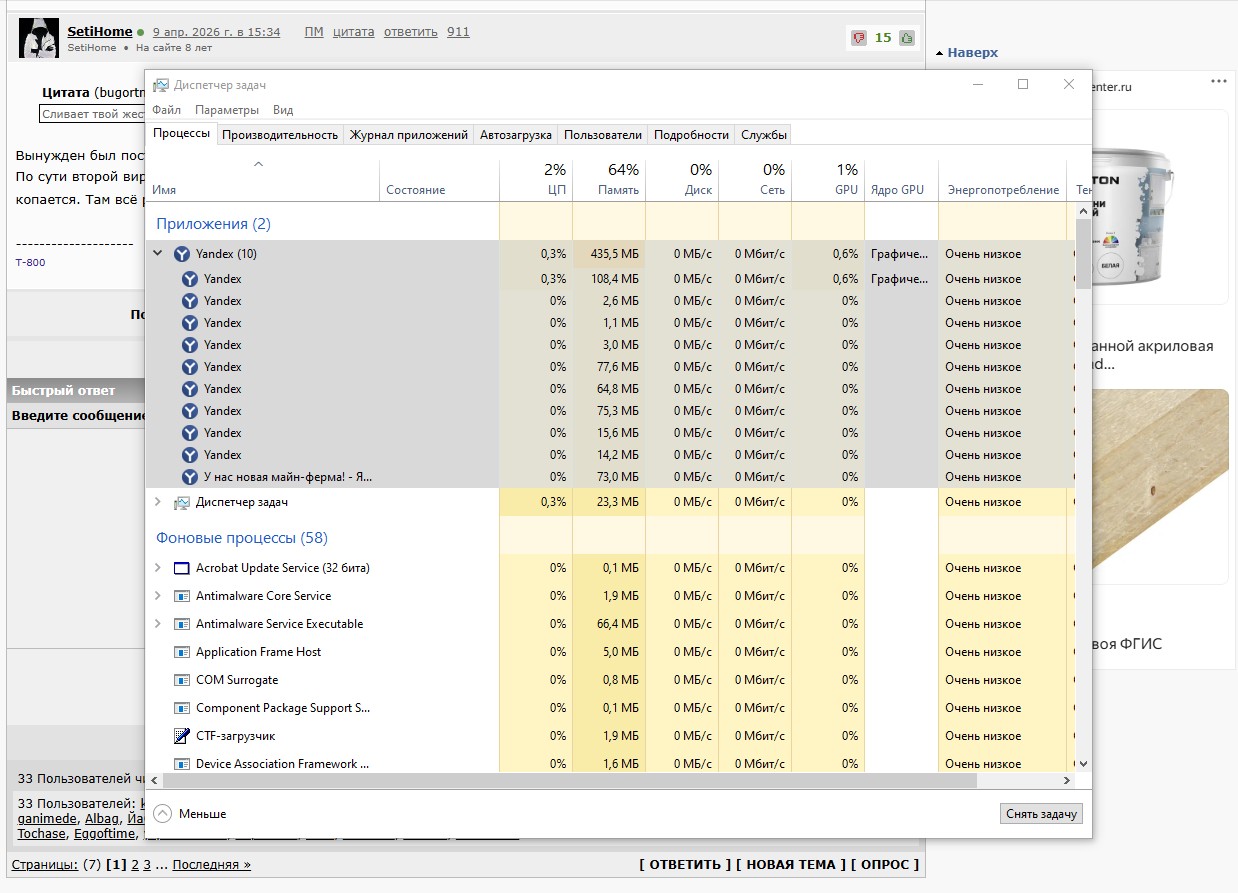Select the Acrobat Update Service process icon

click(181, 568)
